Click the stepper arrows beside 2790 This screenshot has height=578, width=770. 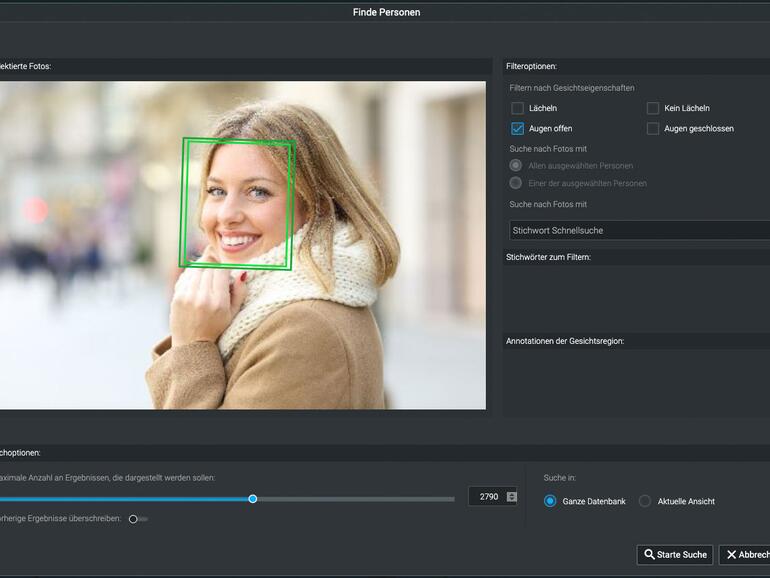(x=512, y=497)
